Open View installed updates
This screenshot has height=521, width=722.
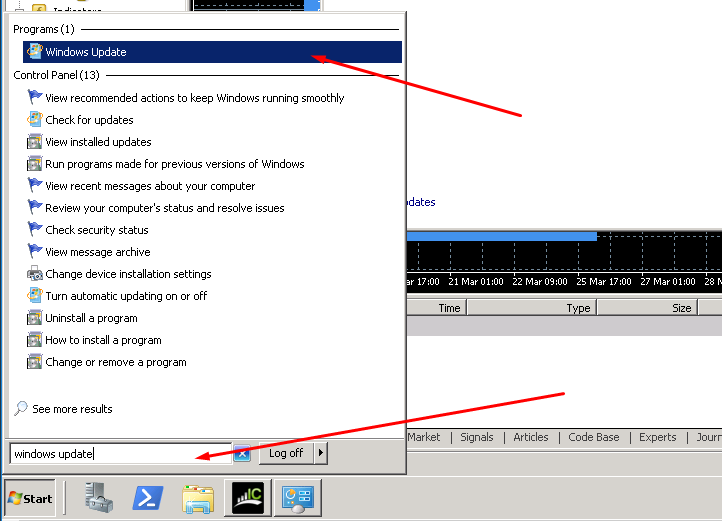[x=98, y=142]
